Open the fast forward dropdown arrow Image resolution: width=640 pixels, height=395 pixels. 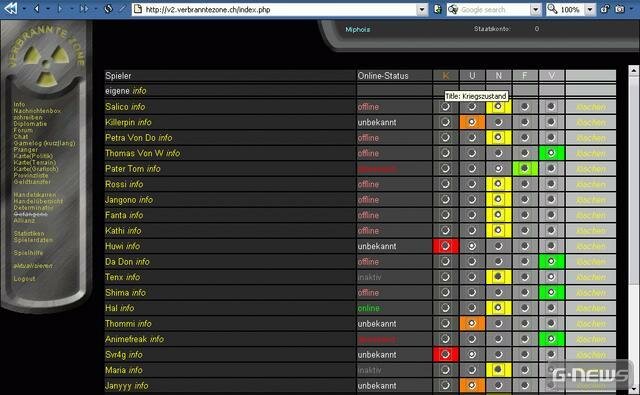(x=96, y=9)
